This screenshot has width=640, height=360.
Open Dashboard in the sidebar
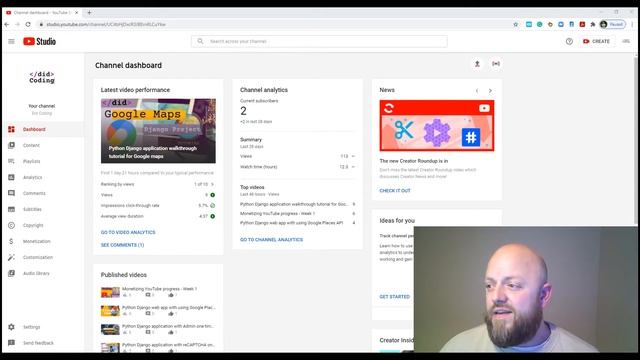click(43, 129)
